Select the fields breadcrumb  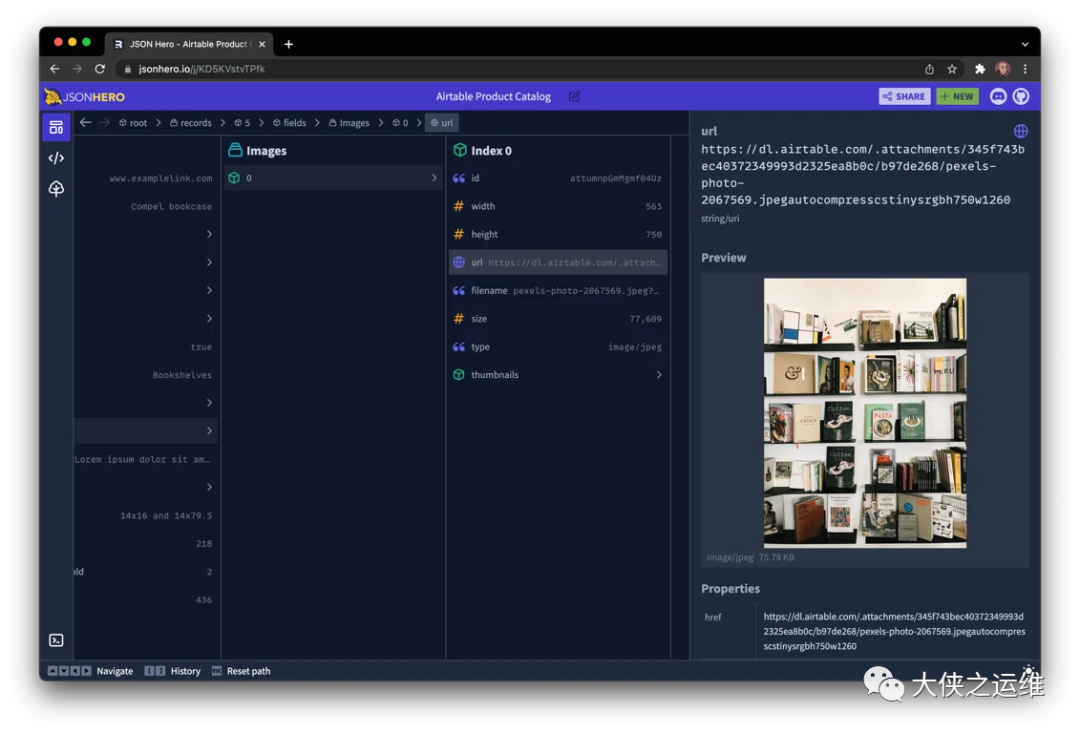tap(289, 123)
